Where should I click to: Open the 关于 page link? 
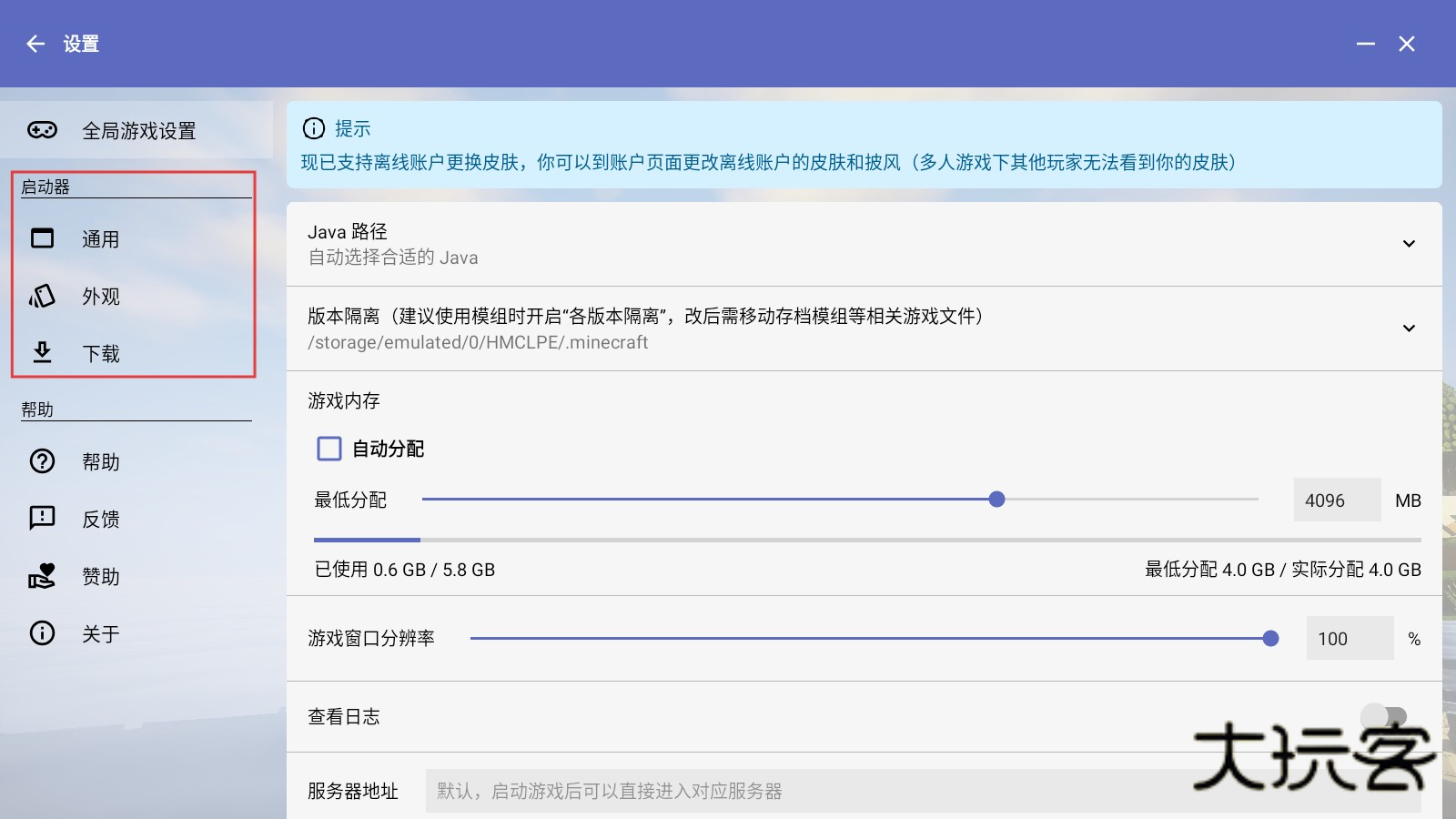click(x=101, y=633)
